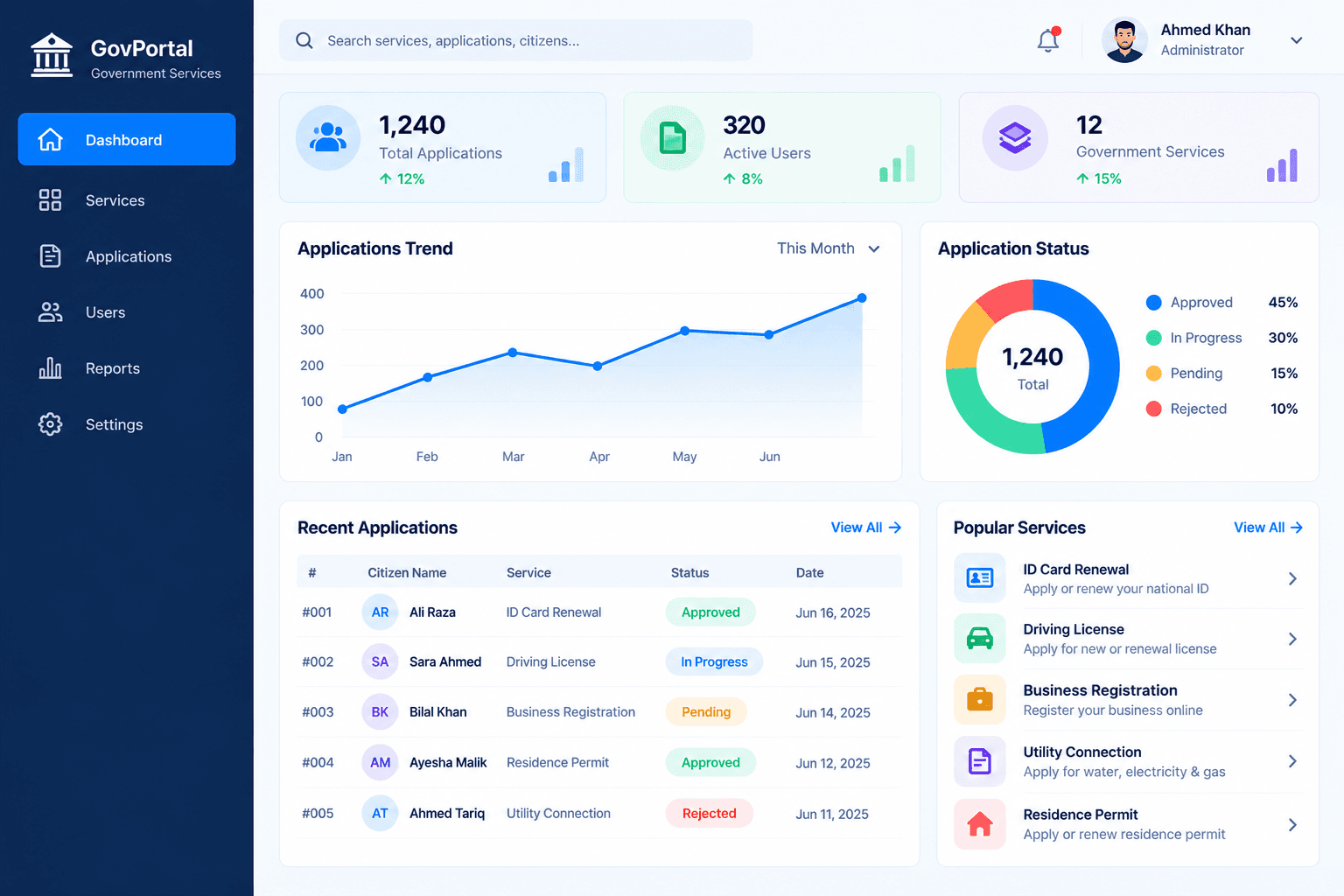Viewport: 1344px width, 896px height.
Task: Expand Driving License row chevron
Action: [x=1292, y=639]
